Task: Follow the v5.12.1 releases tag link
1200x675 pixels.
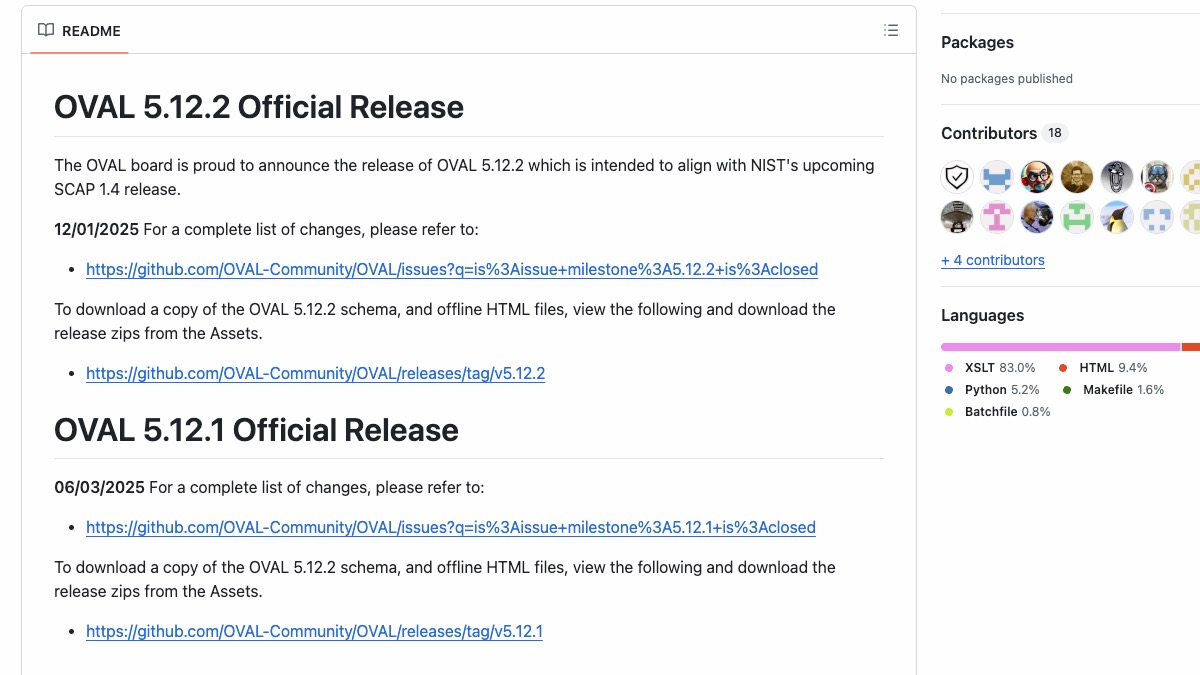Action: tap(314, 631)
